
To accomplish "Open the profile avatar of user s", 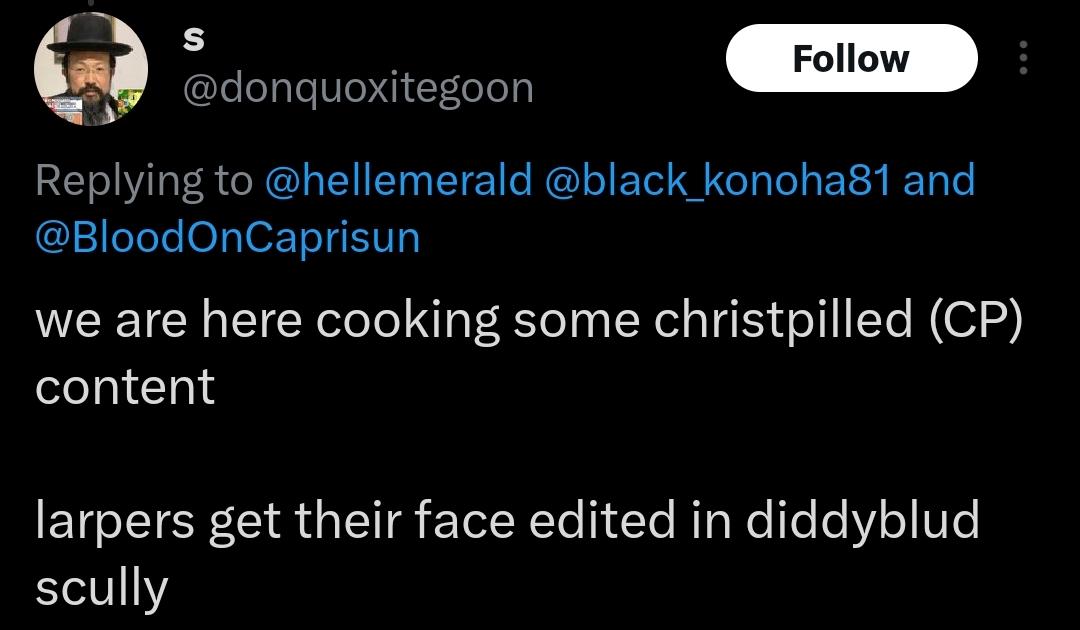I will pos(91,70).
